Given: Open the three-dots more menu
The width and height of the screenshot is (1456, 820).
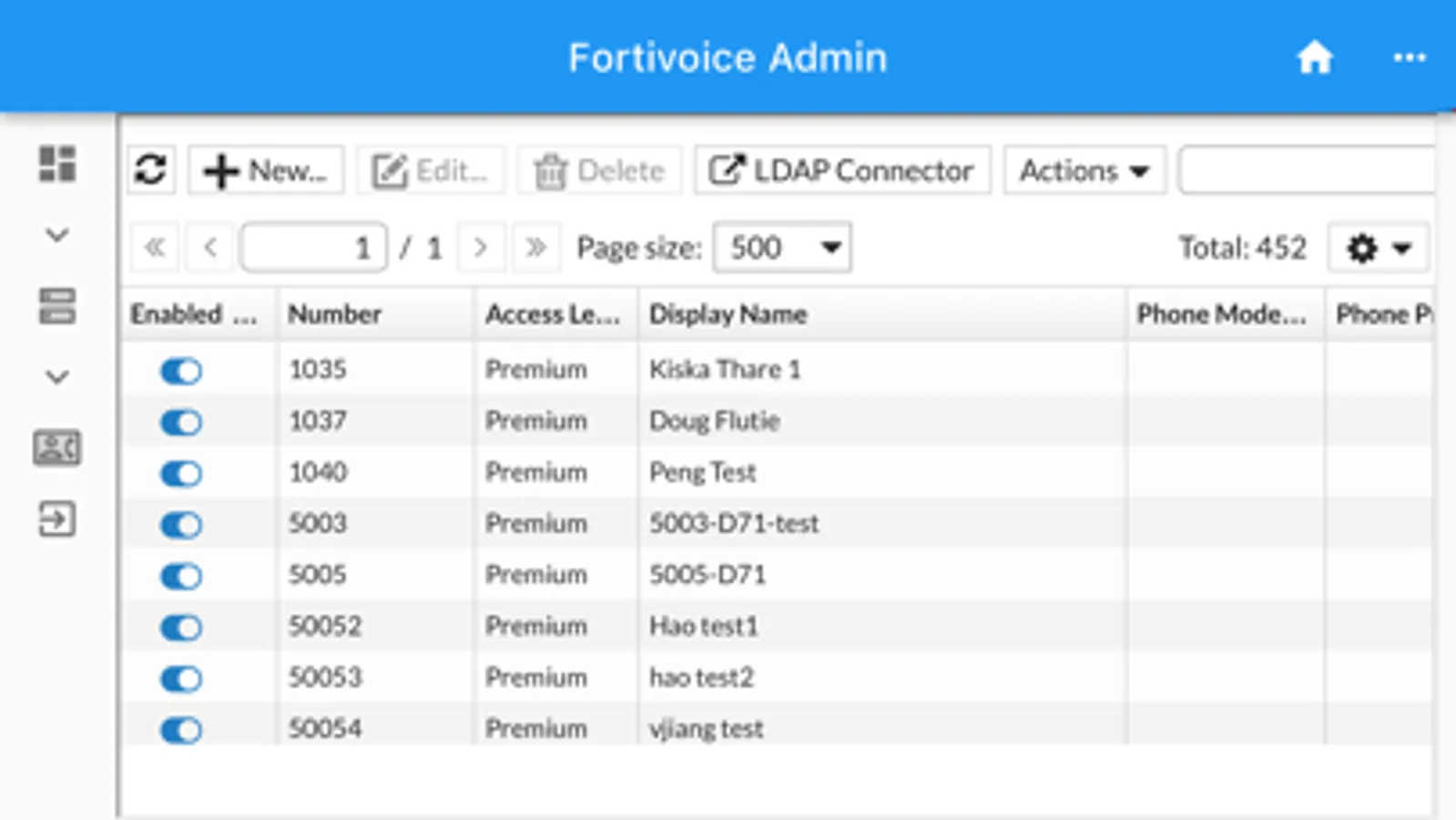Looking at the screenshot, I should (x=1409, y=58).
